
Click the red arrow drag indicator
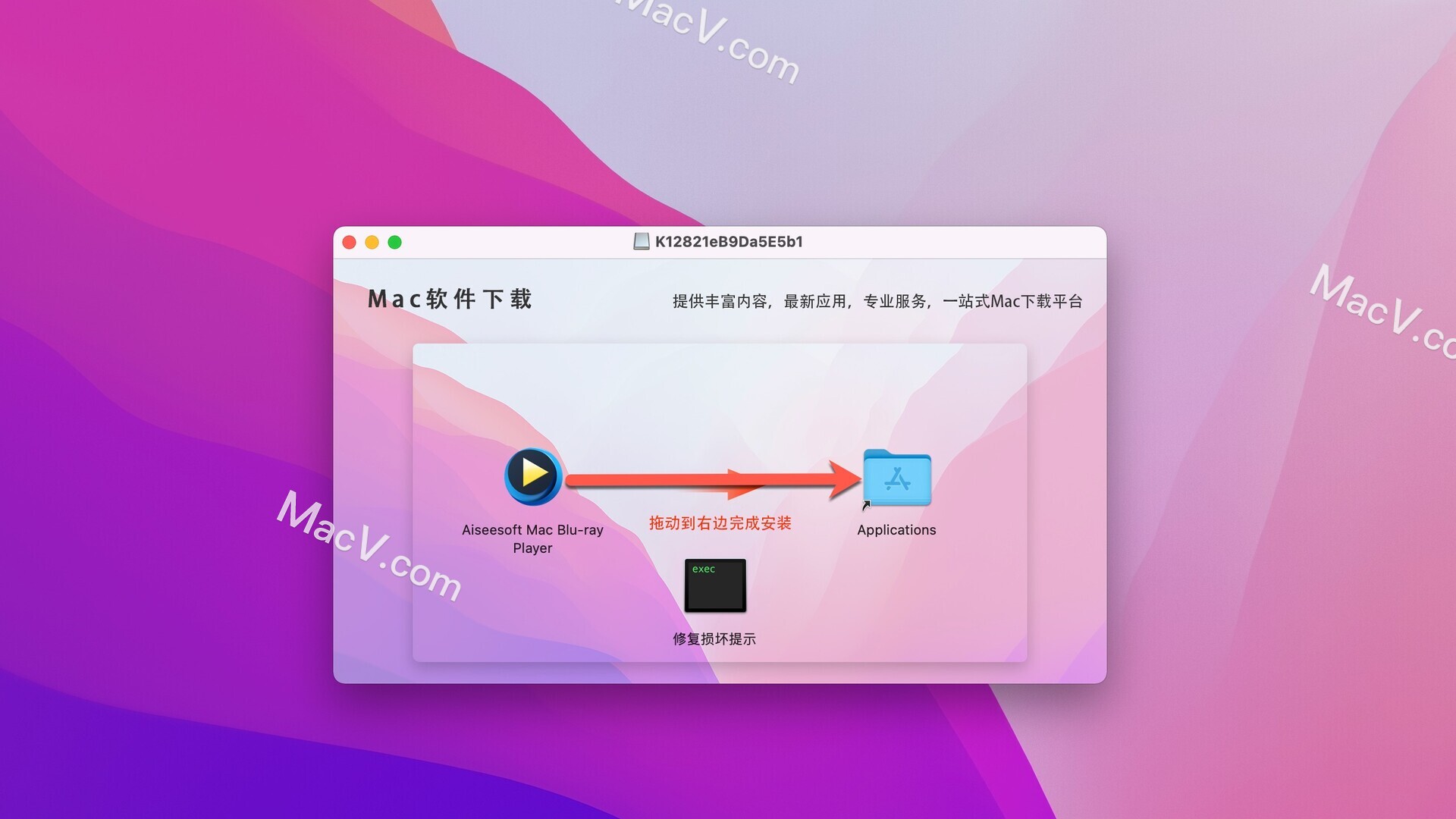point(713,475)
